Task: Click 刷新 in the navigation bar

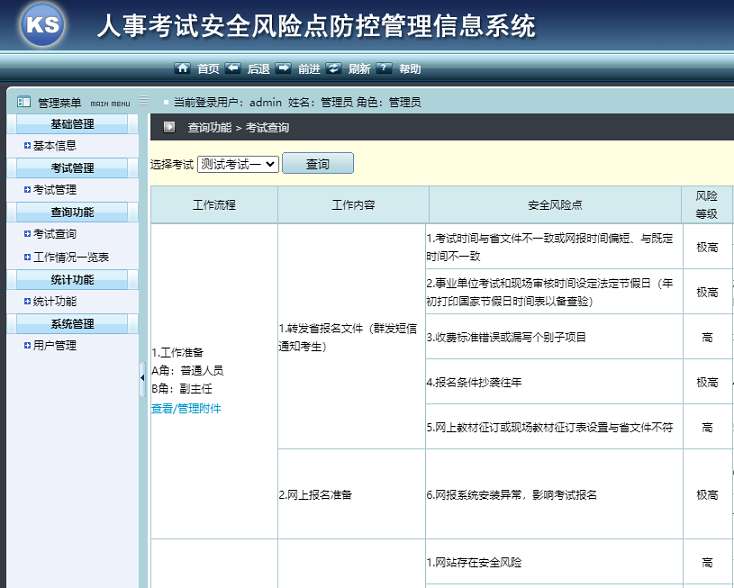Action: tap(359, 69)
